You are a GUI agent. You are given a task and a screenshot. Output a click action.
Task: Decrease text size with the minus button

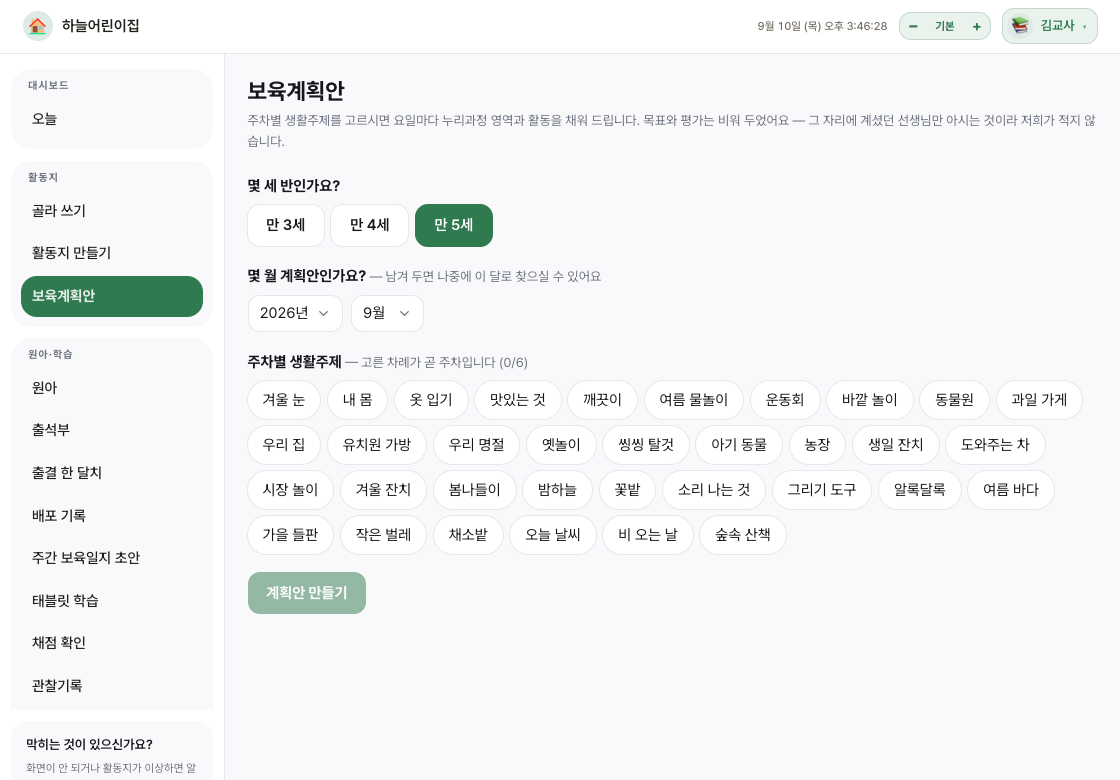tap(913, 26)
